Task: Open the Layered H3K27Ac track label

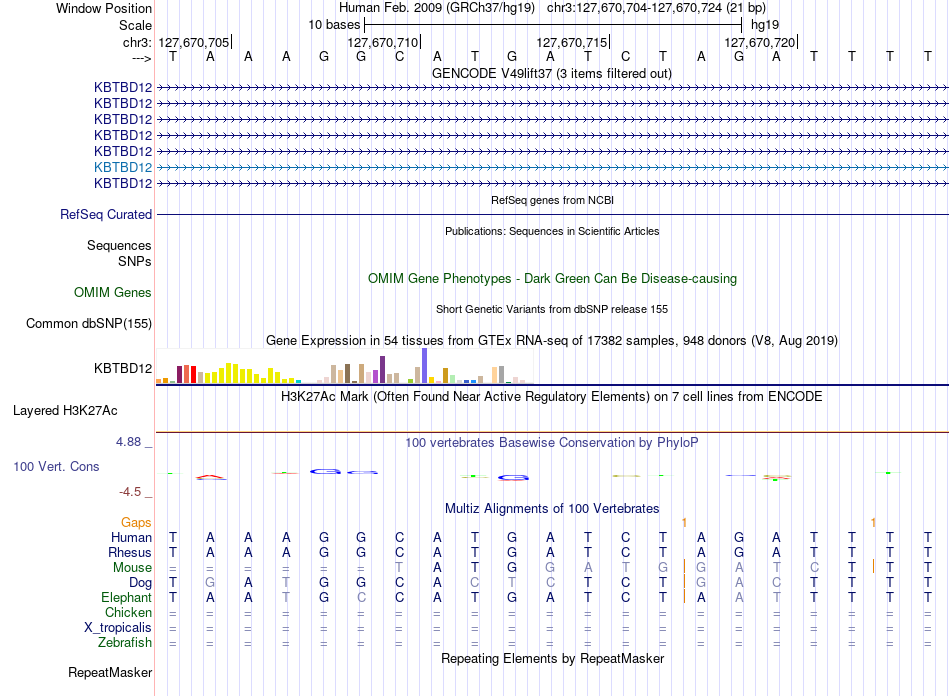Action: [x=65, y=411]
